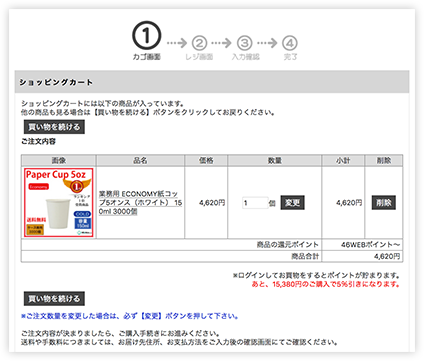Image resolution: width=424 pixels, height=361 pixels.
Task: Click the bottom 買い物を続ける button
Action: 54,299
